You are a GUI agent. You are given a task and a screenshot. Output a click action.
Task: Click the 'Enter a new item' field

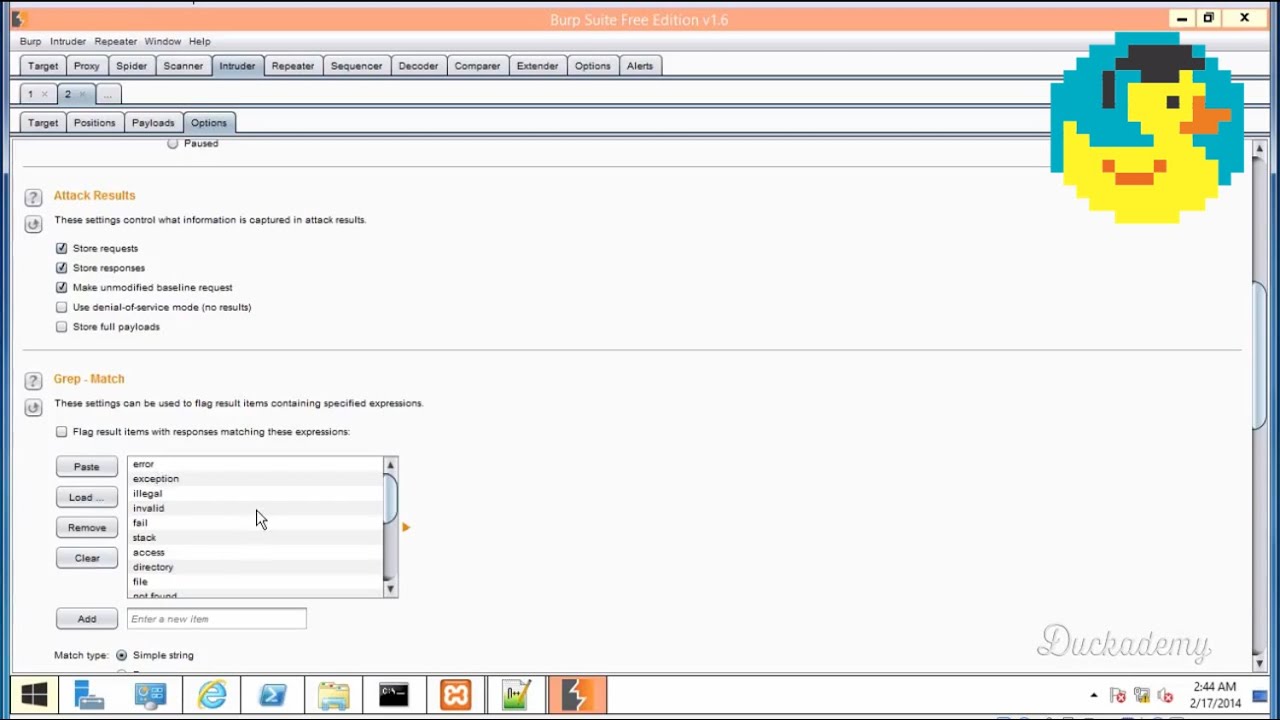click(216, 619)
